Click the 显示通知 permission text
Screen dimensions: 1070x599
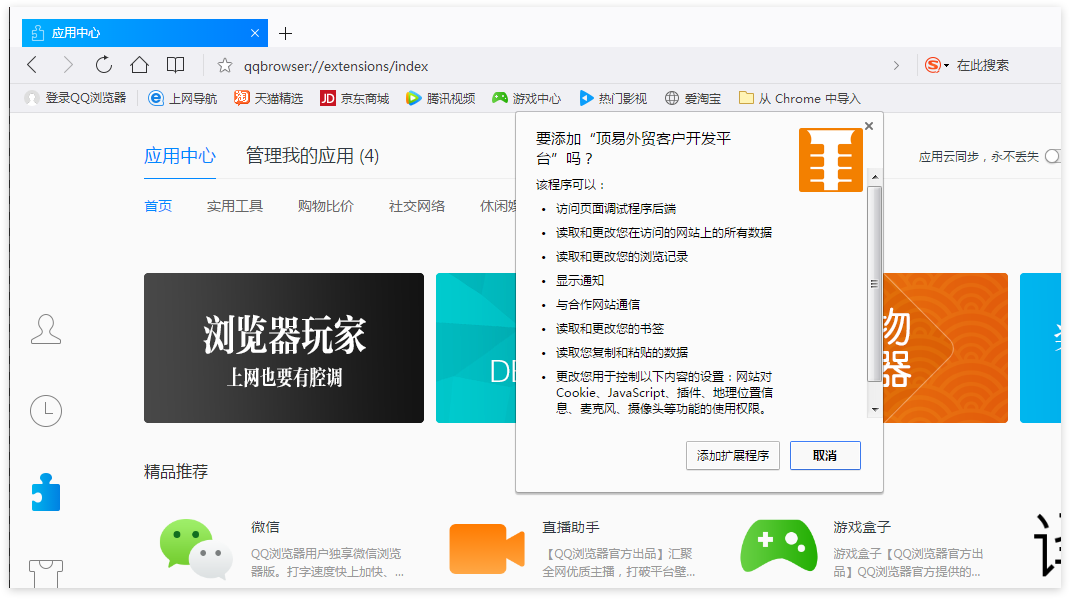click(580, 280)
